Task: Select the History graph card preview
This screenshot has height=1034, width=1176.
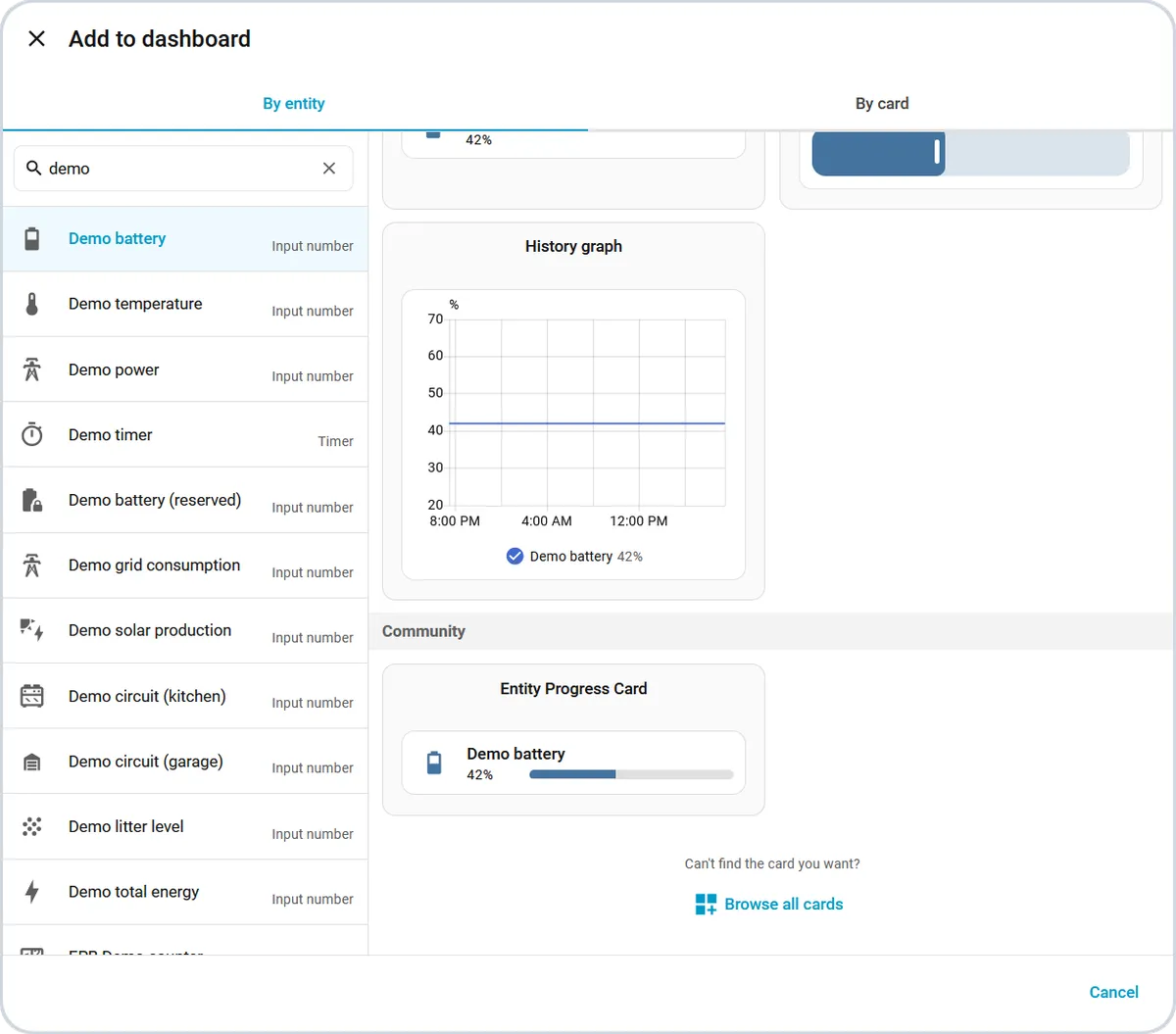Action: pos(573,412)
